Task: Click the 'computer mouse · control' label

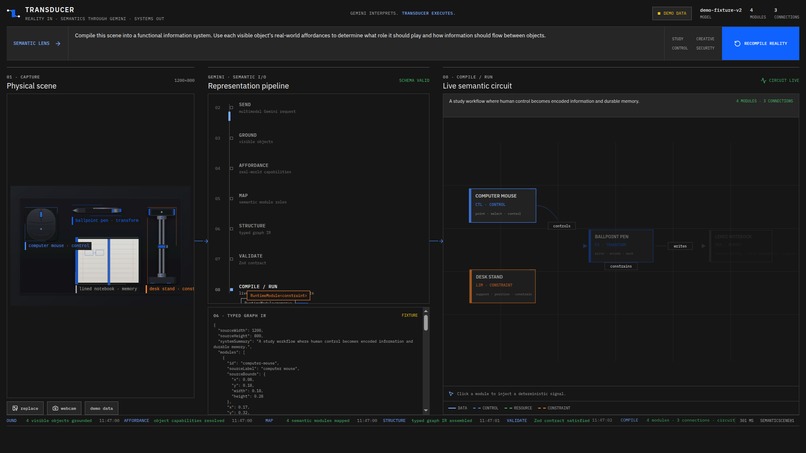Action: point(58,246)
